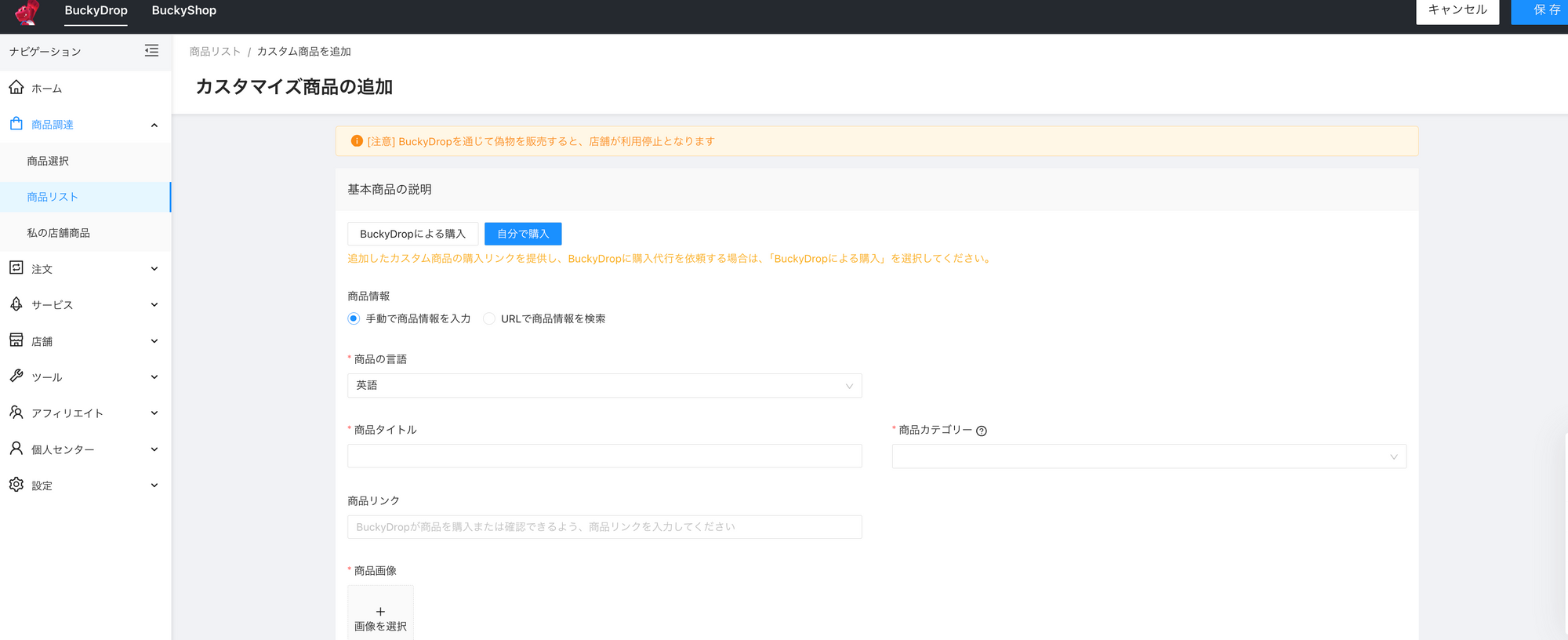Switch to the BuckyDrop top tab
The height and width of the screenshot is (640, 1568).
pos(96,11)
